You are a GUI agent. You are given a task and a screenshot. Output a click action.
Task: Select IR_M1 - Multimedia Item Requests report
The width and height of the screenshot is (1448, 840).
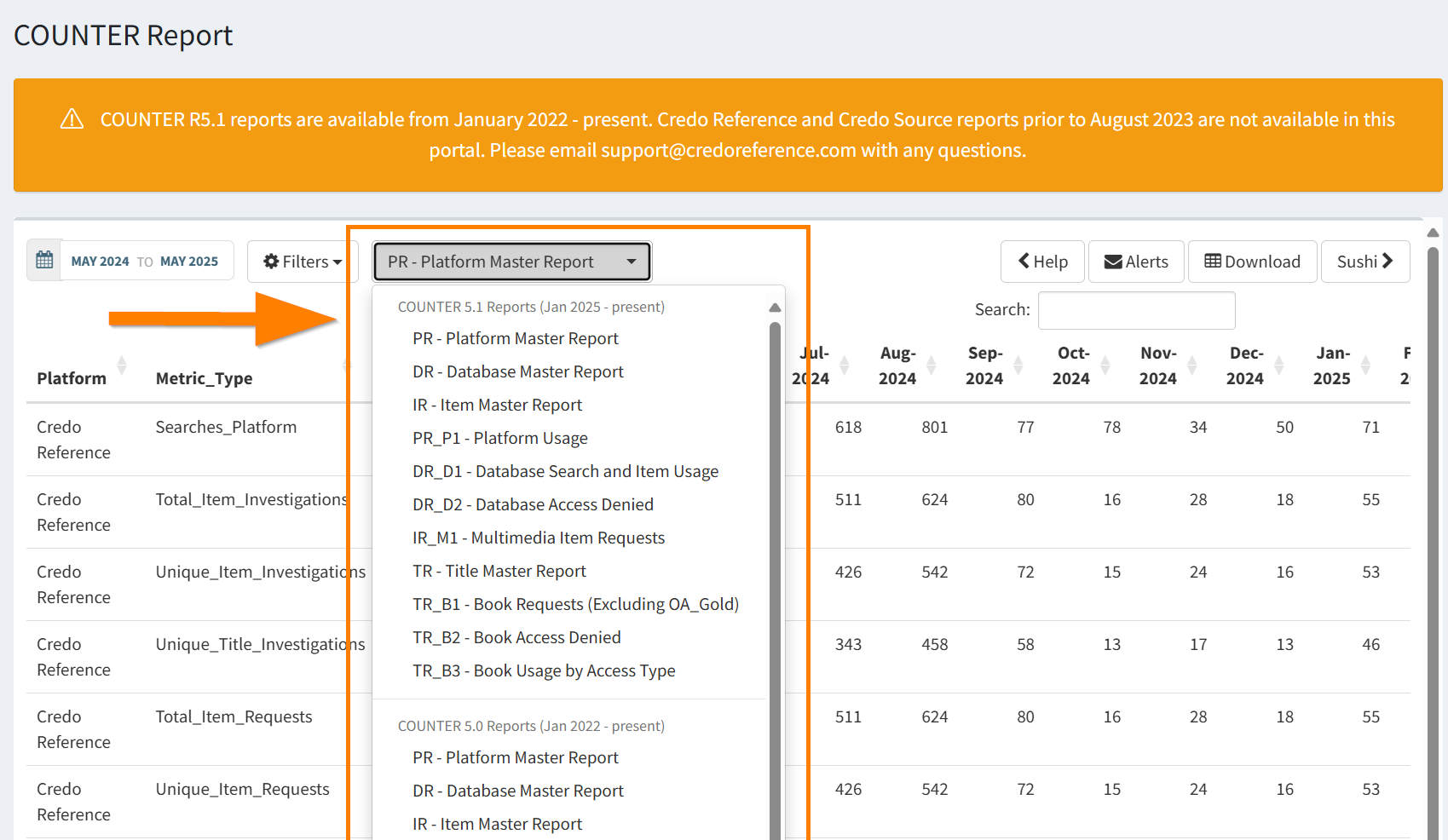[539, 537]
